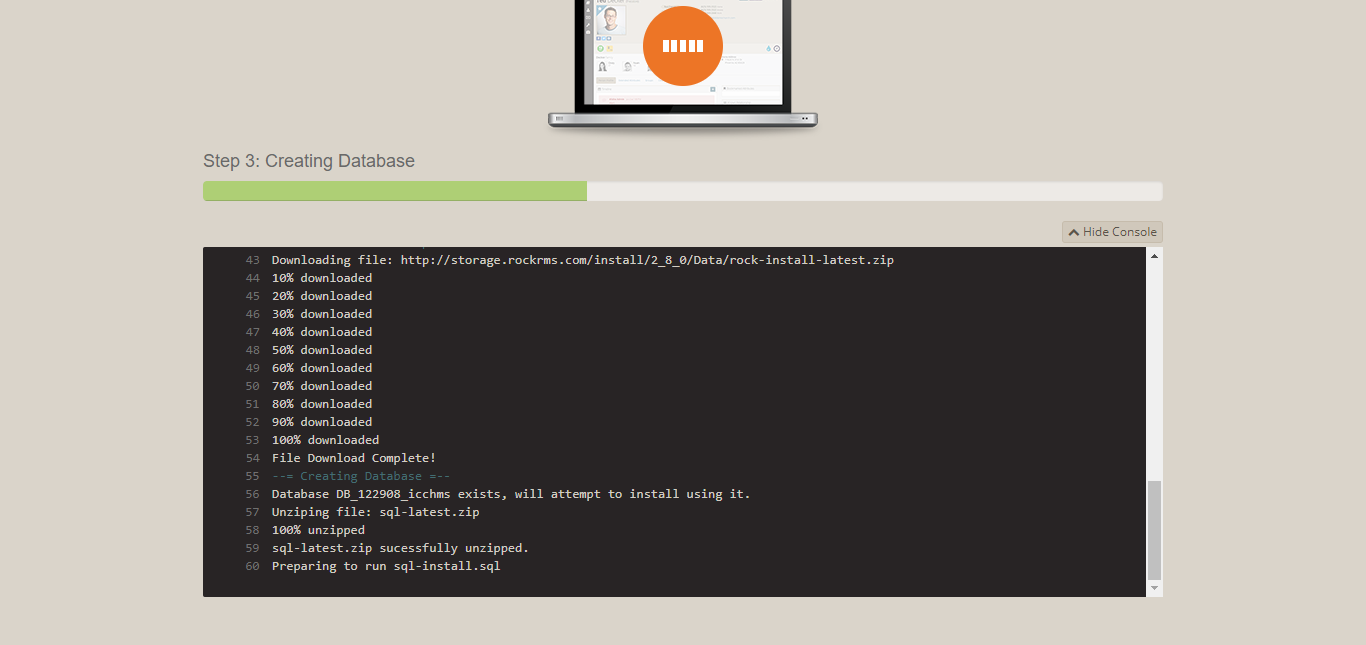The image size is (1366, 645).
Task: Click the chevron arrow on Hide Console
Action: (1073, 232)
